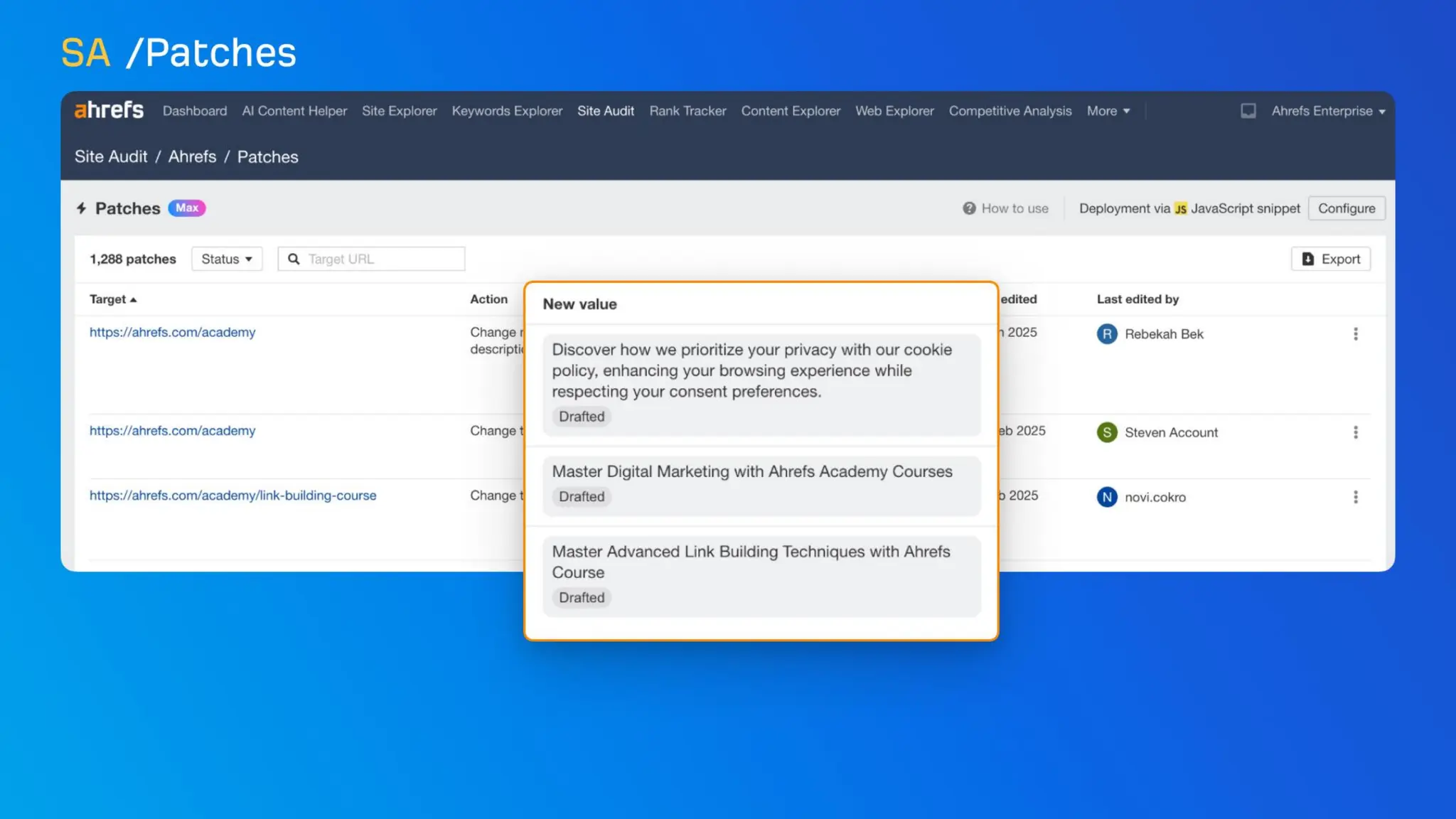Open the monitor display icon in header
Image resolution: width=1456 pixels, height=819 pixels.
[1248, 111]
